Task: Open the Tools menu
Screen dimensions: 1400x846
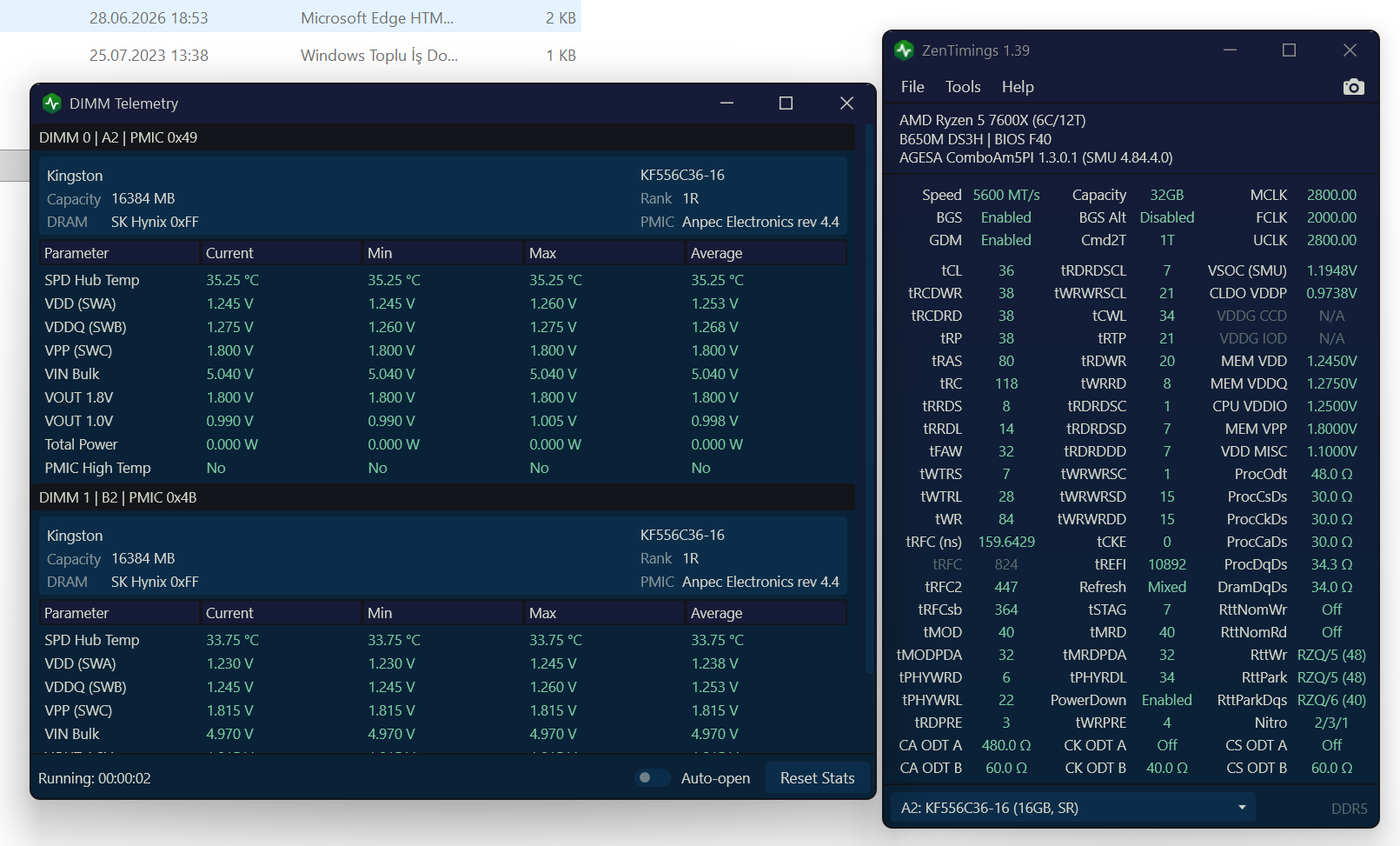Action: pos(963,87)
